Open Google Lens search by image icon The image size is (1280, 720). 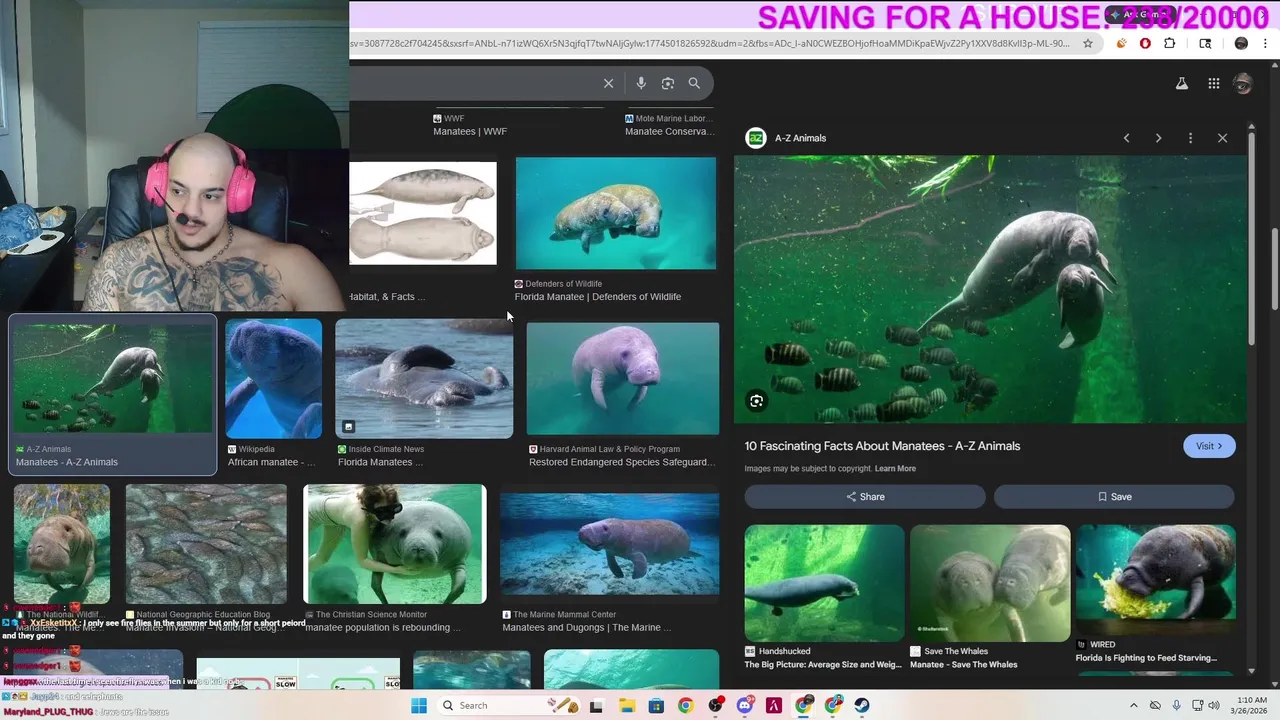click(x=668, y=83)
